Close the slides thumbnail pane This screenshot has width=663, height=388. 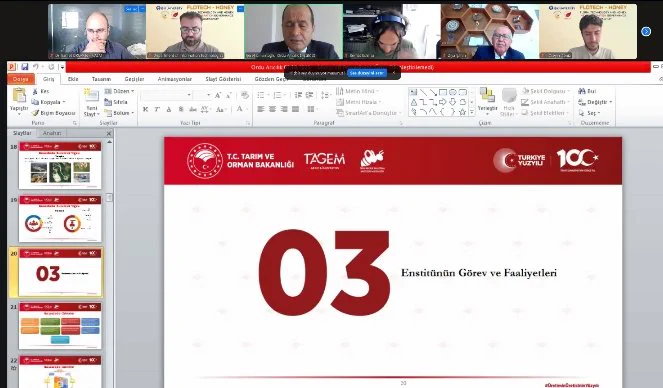109,134
